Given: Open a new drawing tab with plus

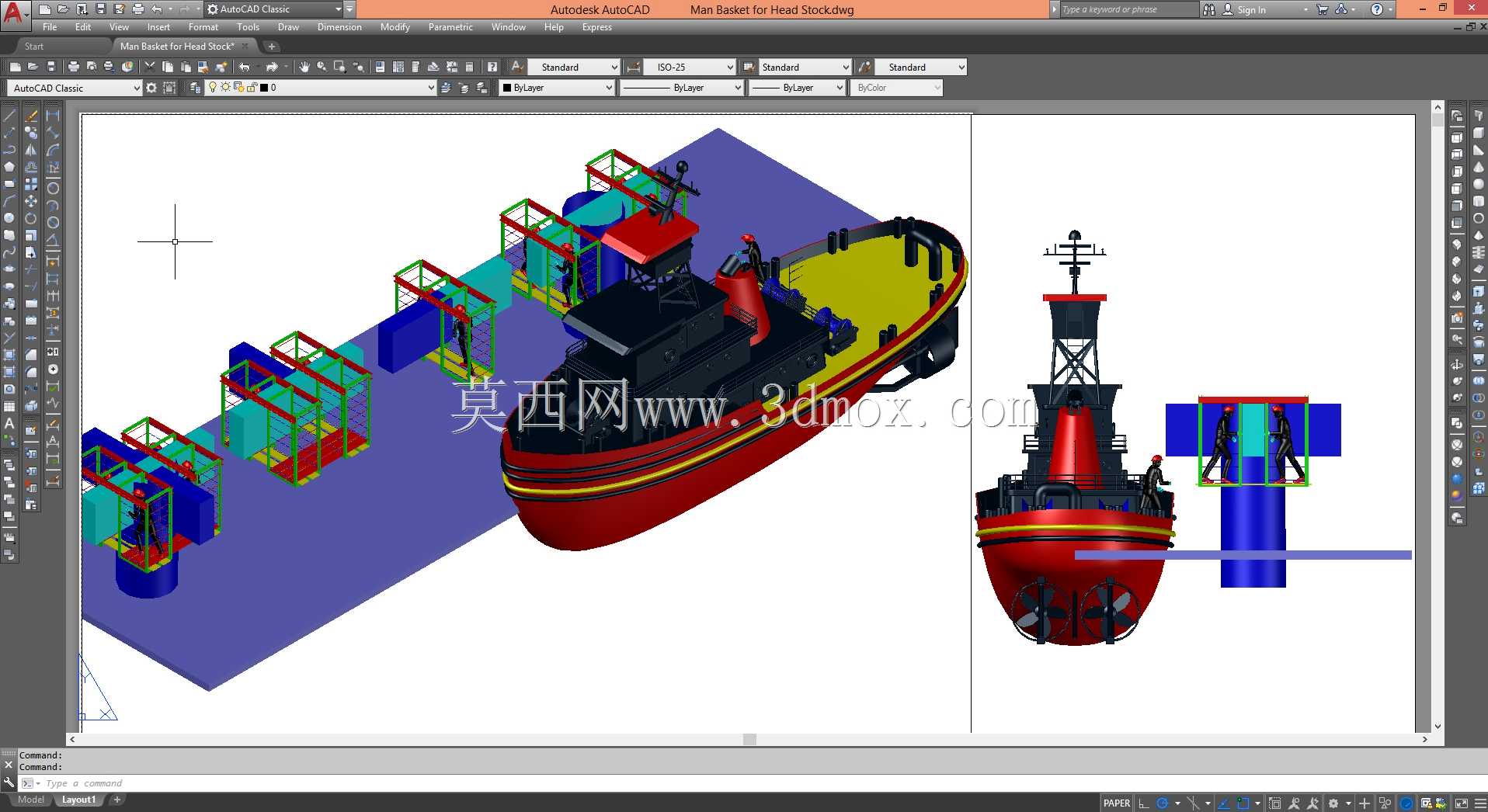Looking at the screenshot, I should pos(272,47).
